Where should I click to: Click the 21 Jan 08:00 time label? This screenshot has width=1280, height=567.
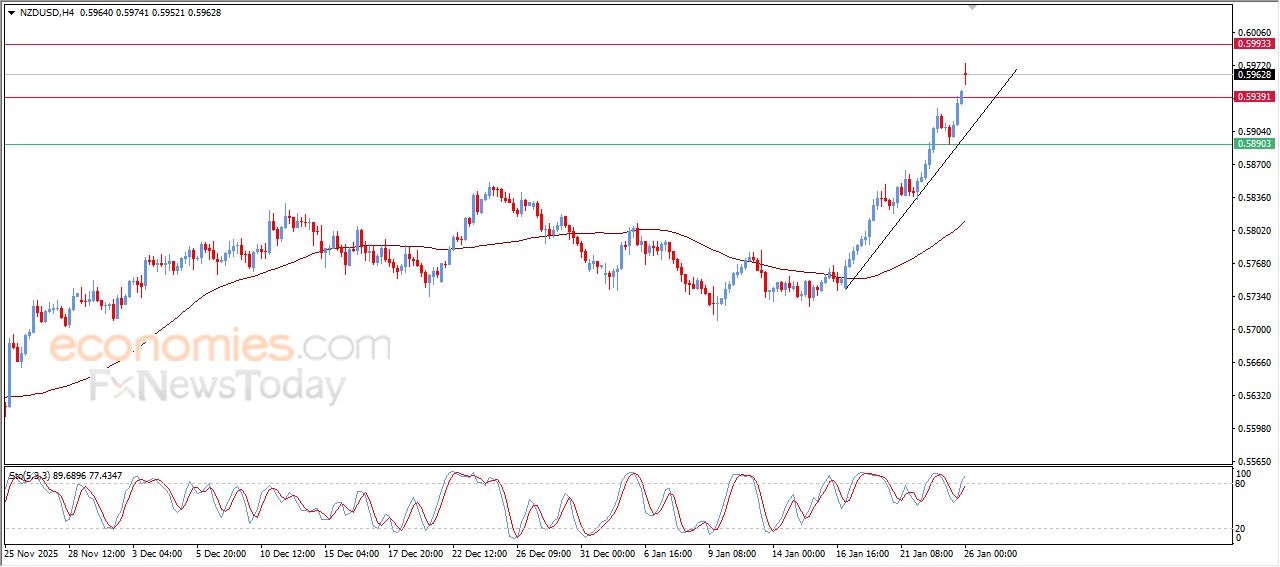tap(929, 552)
